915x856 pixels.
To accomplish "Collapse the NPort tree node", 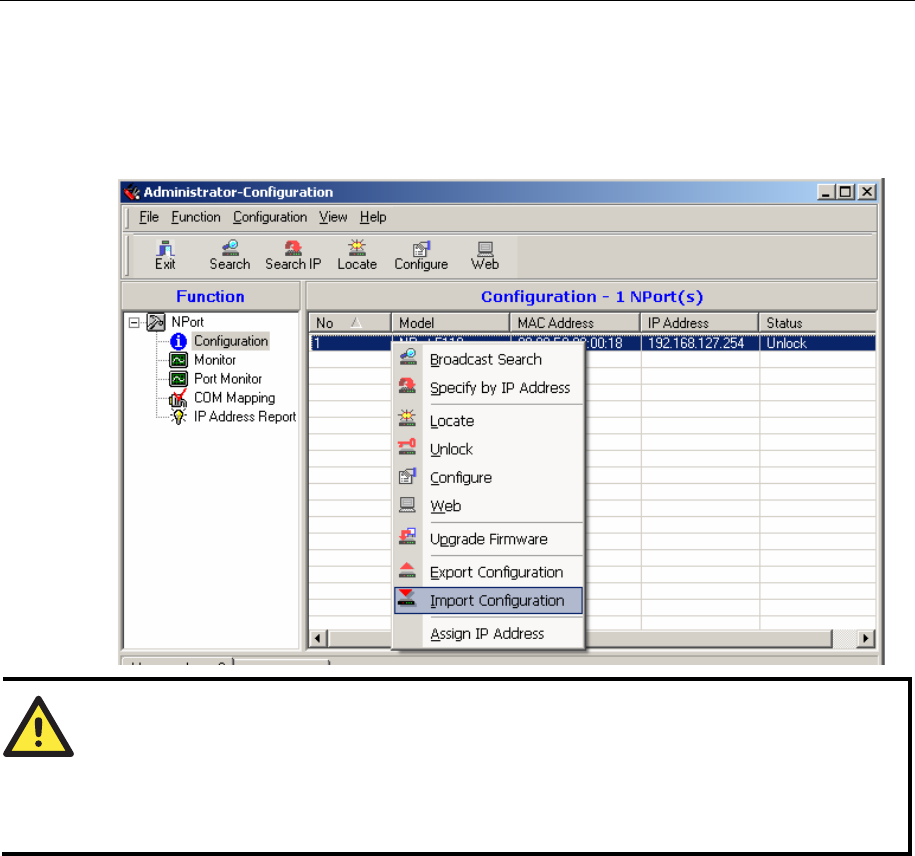I will [134, 322].
